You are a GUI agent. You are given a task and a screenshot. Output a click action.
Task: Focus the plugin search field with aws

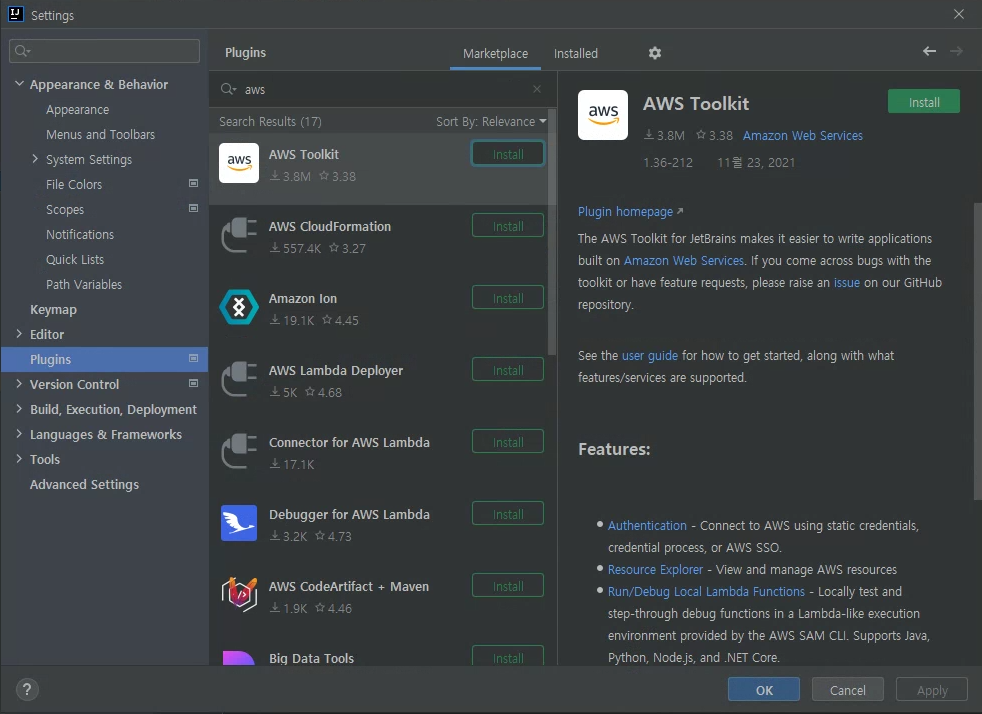[x=381, y=90]
